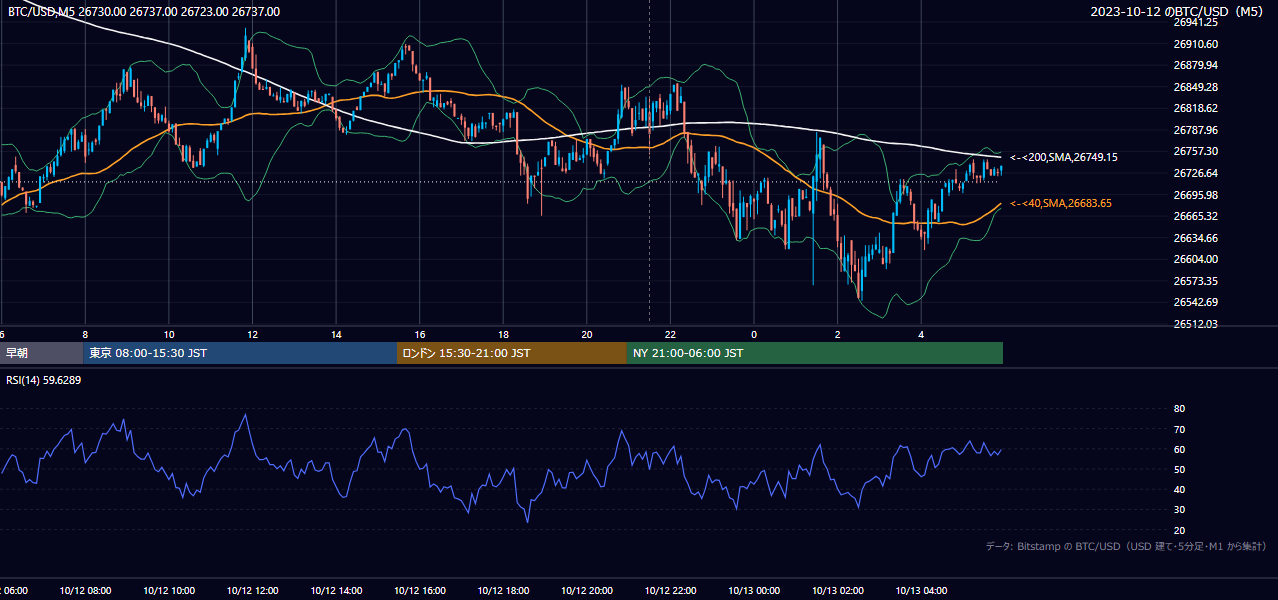The height and width of the screenshot is (600, 1278).
Task: Click the BTC/USD,M5 OHLC header text
Action: [144, 12]
